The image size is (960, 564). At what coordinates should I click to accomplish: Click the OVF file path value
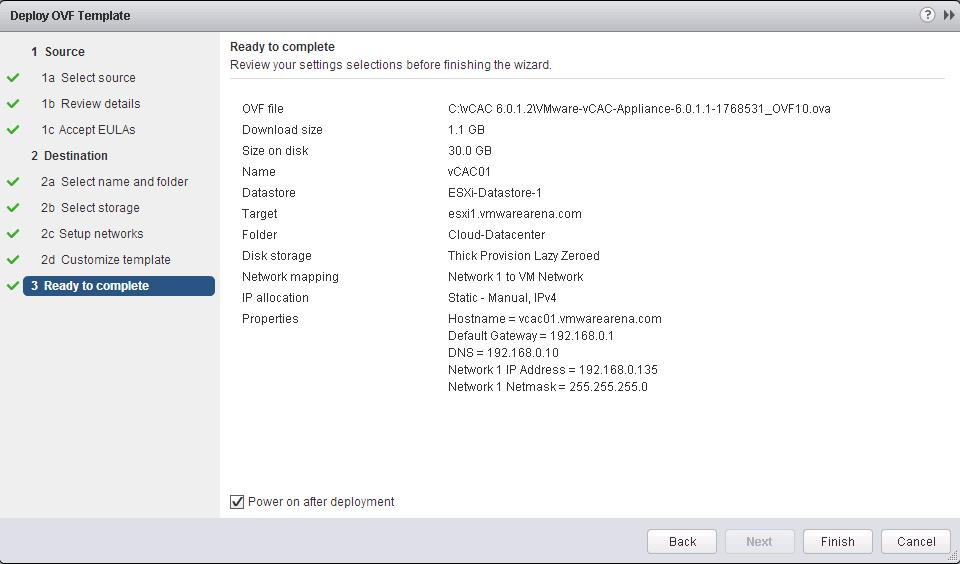[639, 109]
